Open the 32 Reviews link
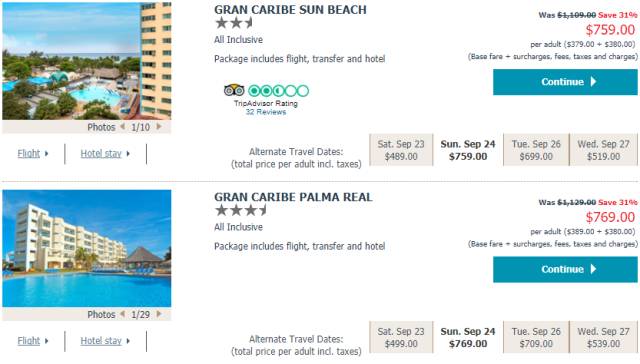Viewport: 640px width, 364px height. point(266,112)
